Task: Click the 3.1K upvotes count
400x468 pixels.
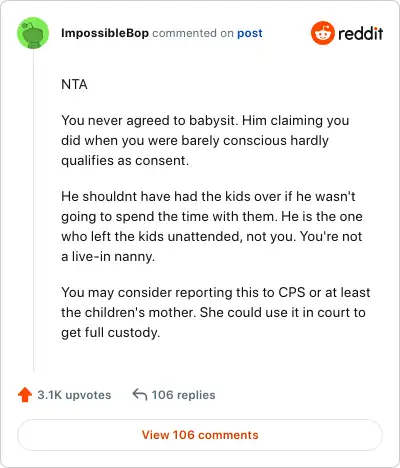Action: (x=74, y=395)
